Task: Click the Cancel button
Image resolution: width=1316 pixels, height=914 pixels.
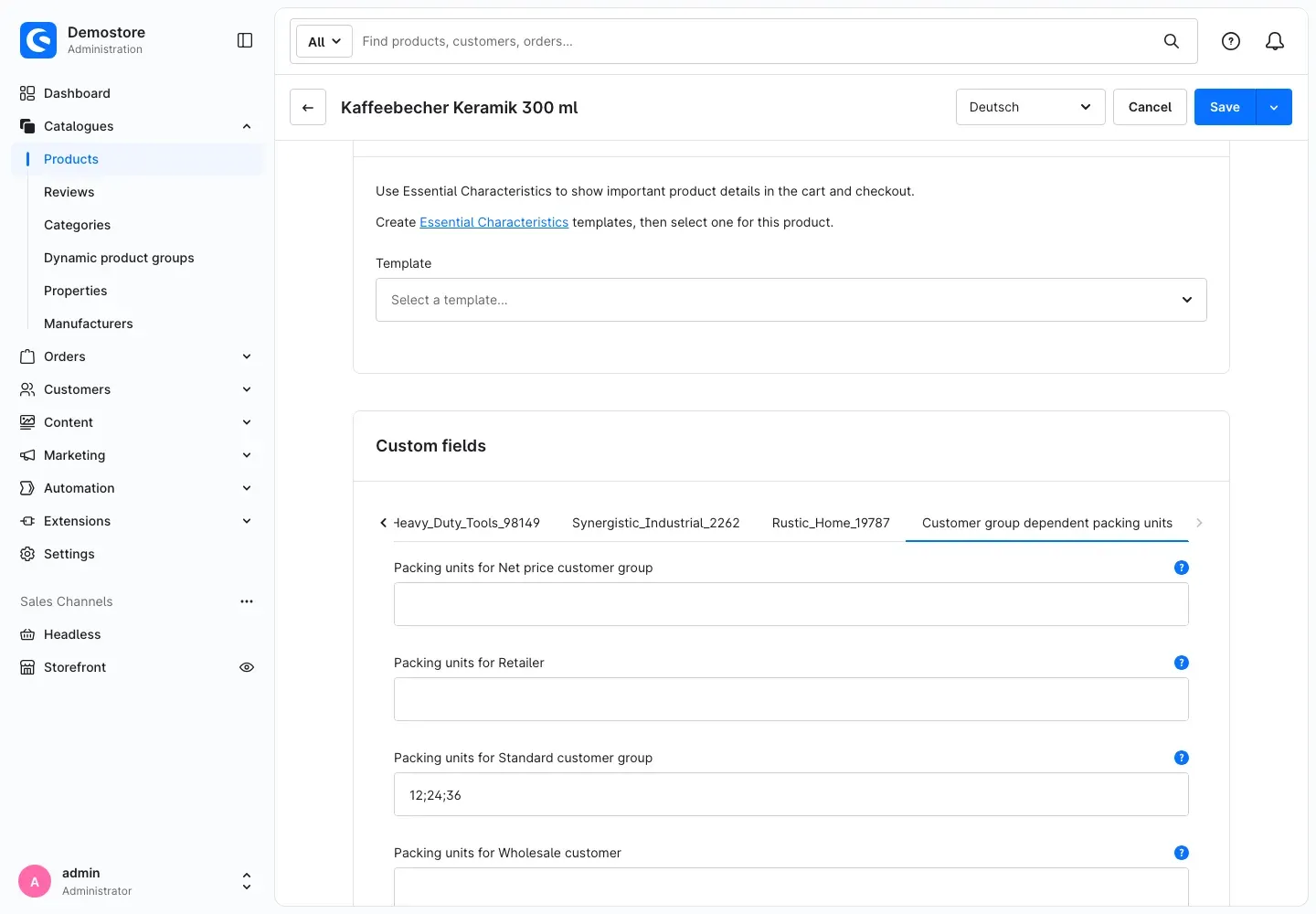Action: pyautogui.click(x=1150, y=107)
